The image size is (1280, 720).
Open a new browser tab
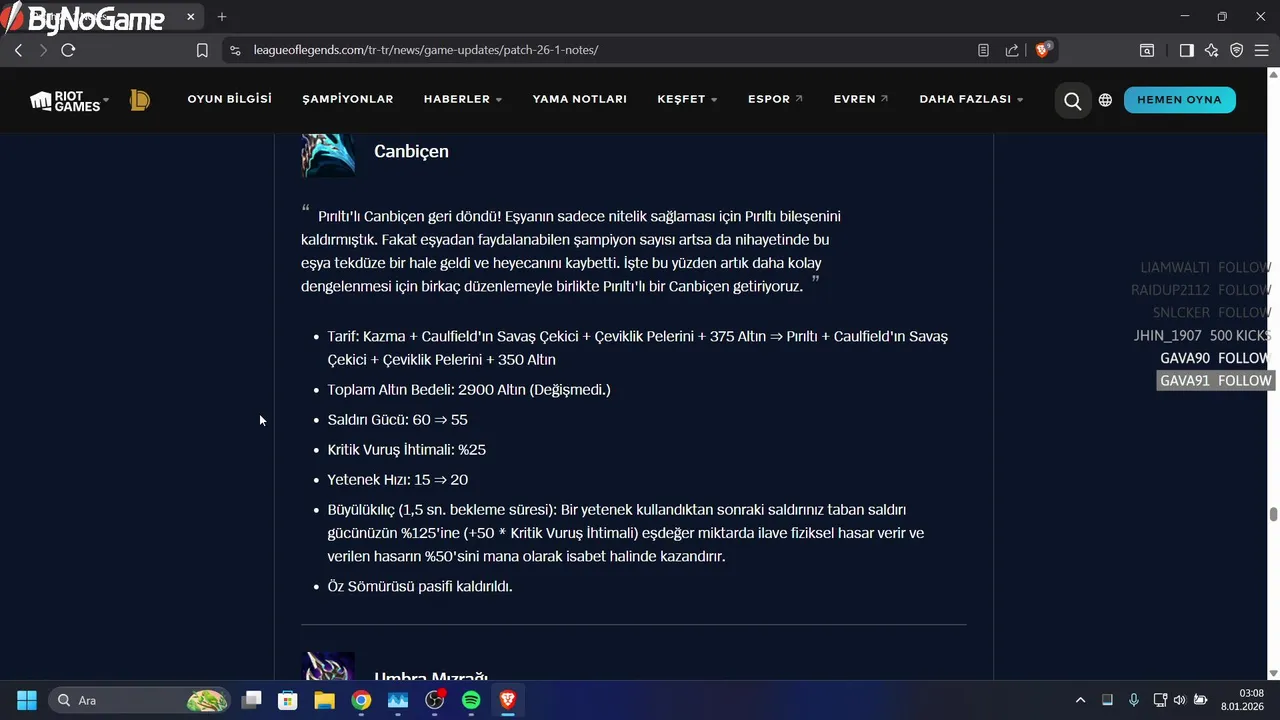(222, 17)
